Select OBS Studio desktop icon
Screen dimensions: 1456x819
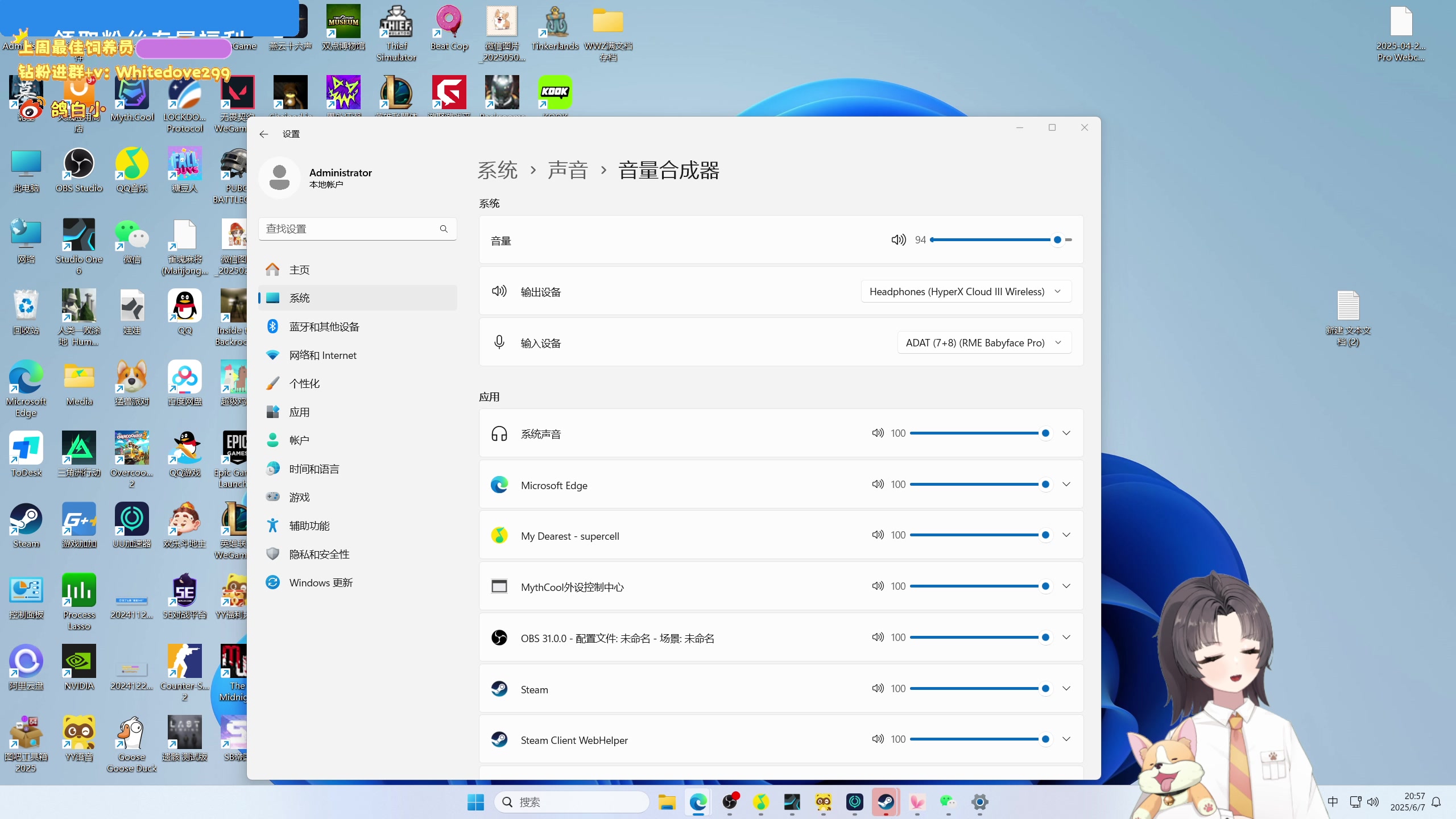[79, 171]
